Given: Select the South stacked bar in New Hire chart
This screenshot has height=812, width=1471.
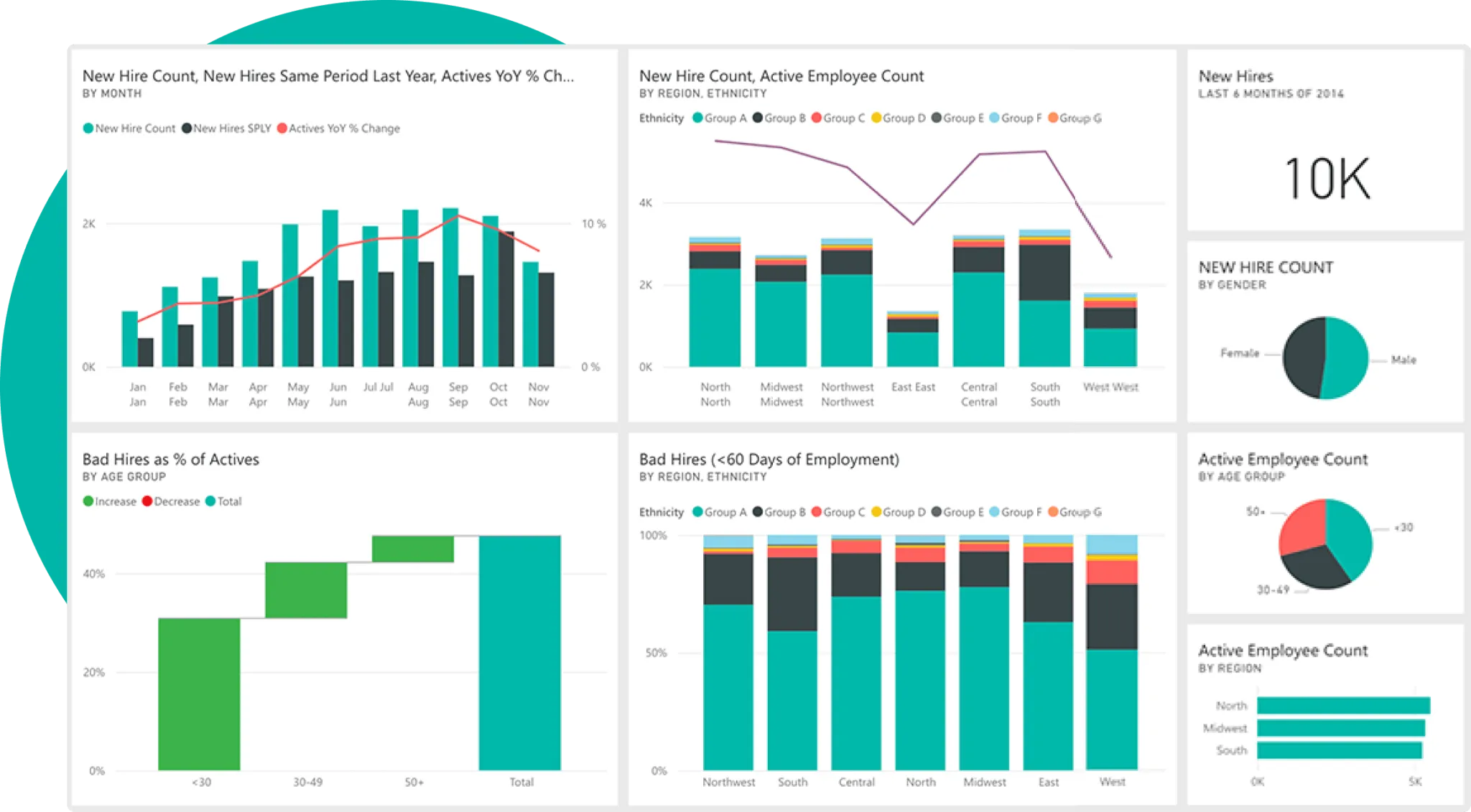Looking at the screenshot, I should pyautogui.click(x=1044, y=298).
